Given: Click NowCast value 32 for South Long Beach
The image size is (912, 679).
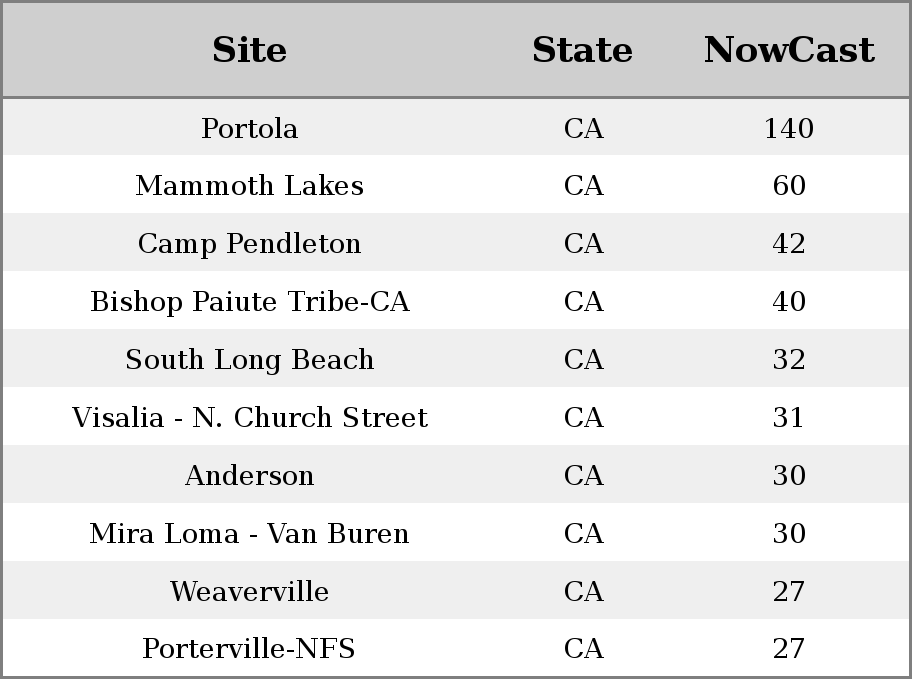Looking at the screenshot, I should coord(789,360).
